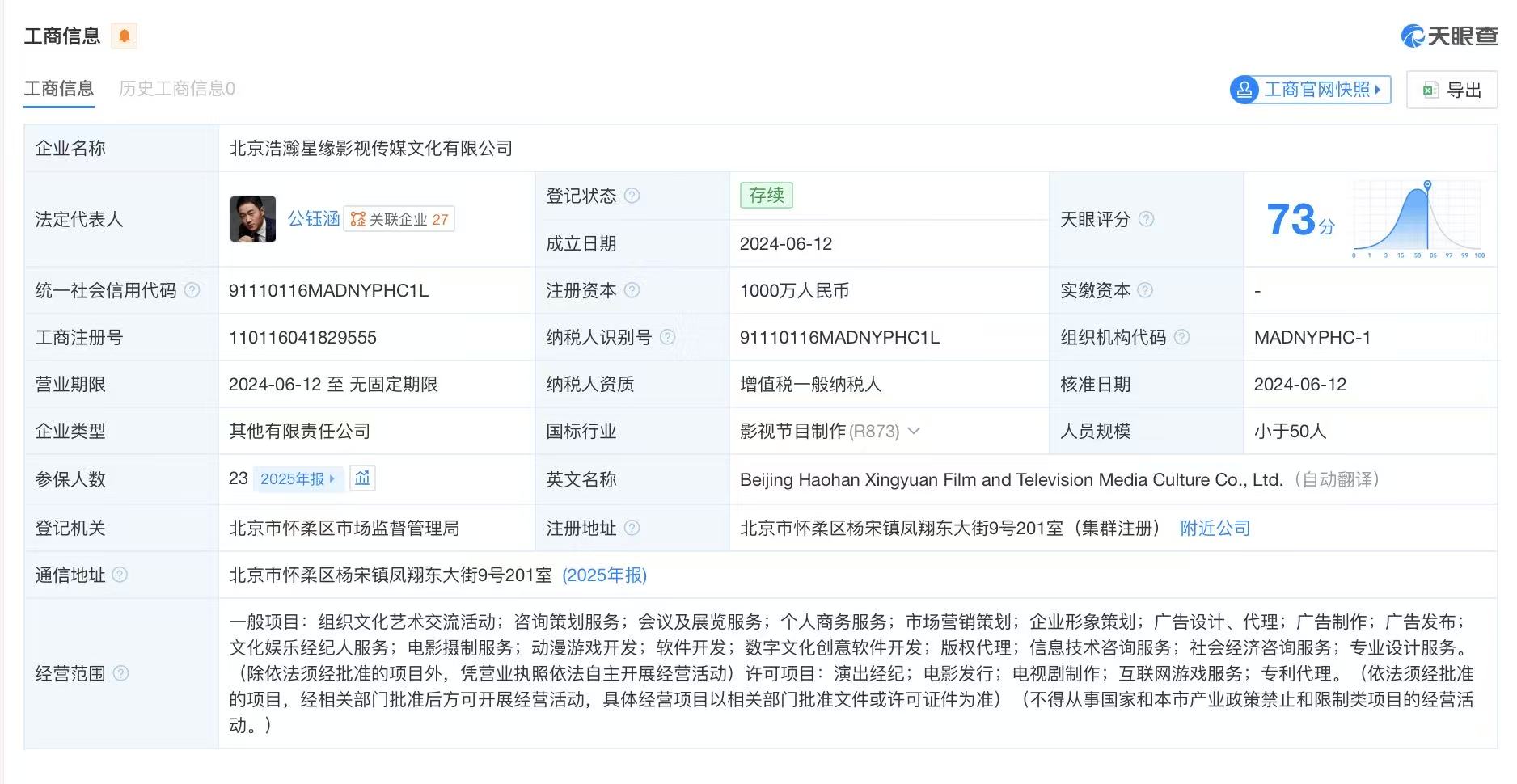Click the 关联企业 27 badge
The height and width of the screenshot is (784, 1517).
point(399,219)
